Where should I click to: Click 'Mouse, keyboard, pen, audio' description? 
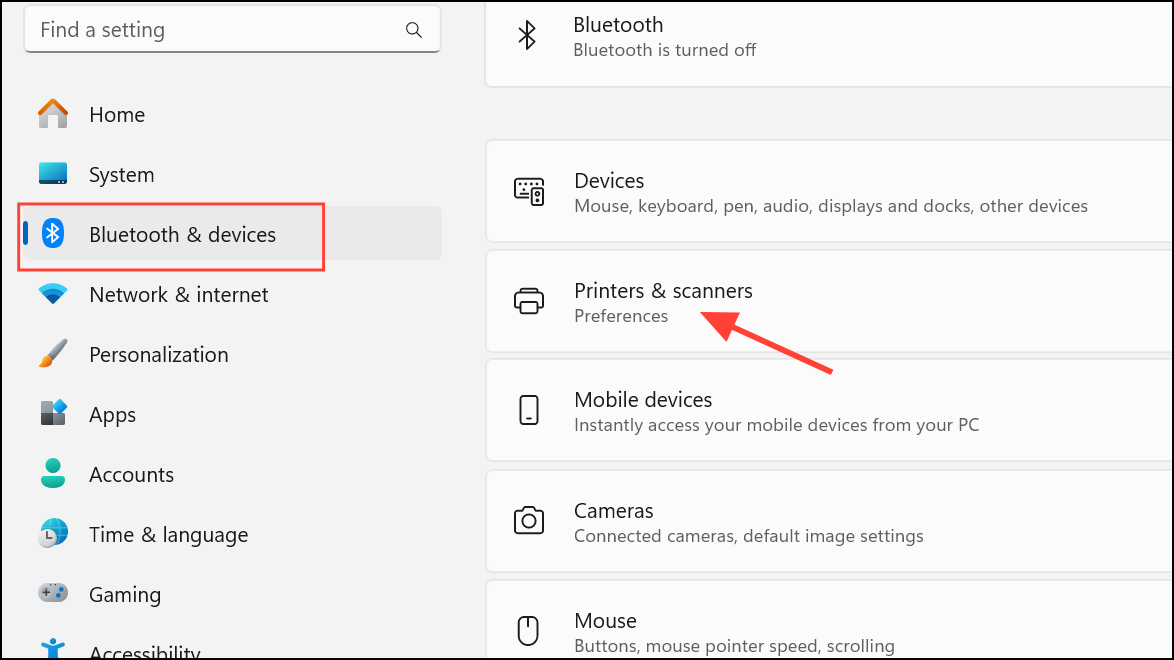pos(831,206)
